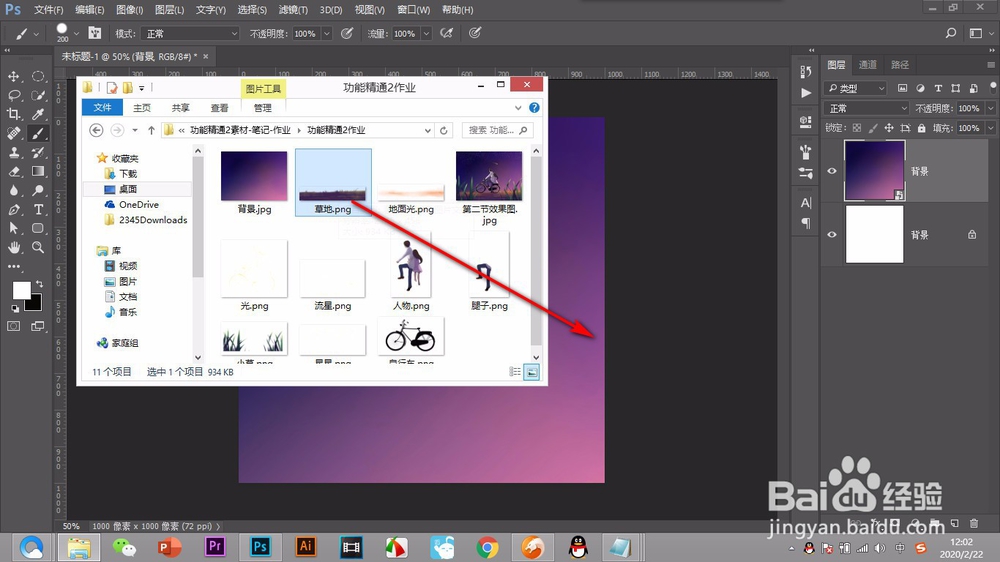Open Explorer help button
1000x562 pixels.
coord(534,108)
